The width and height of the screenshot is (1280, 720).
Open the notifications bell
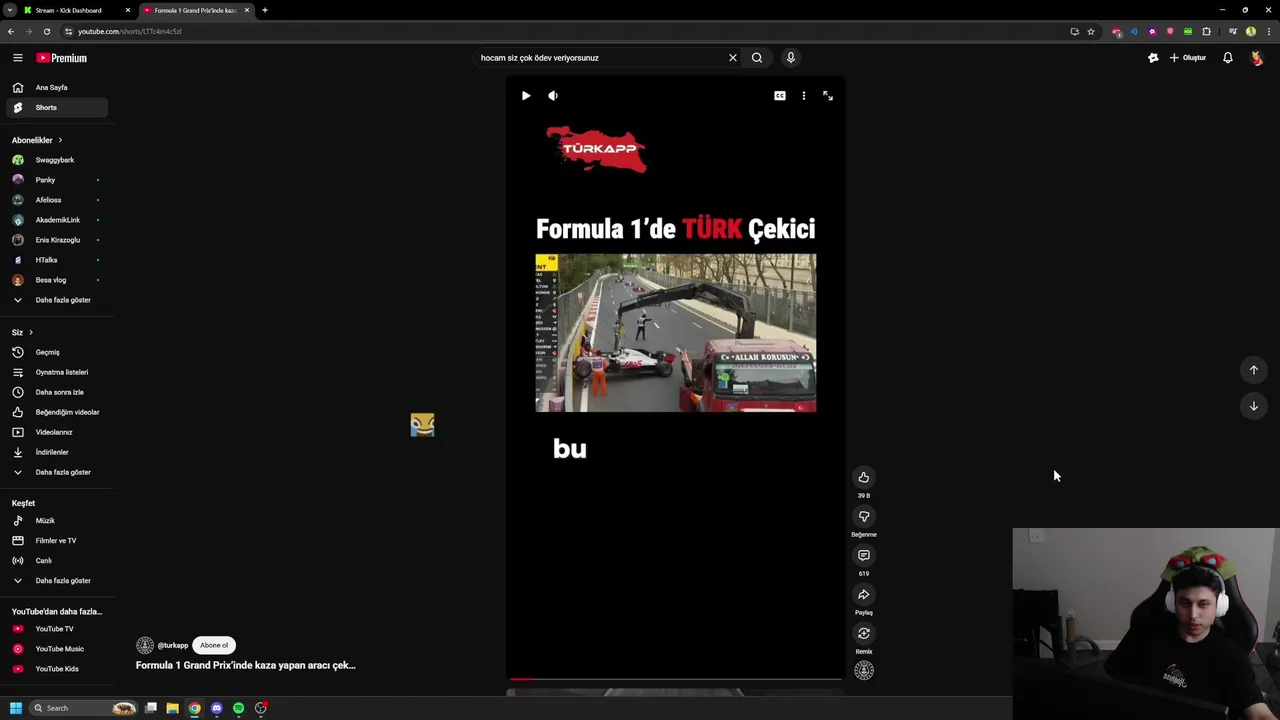(1228, 58)
